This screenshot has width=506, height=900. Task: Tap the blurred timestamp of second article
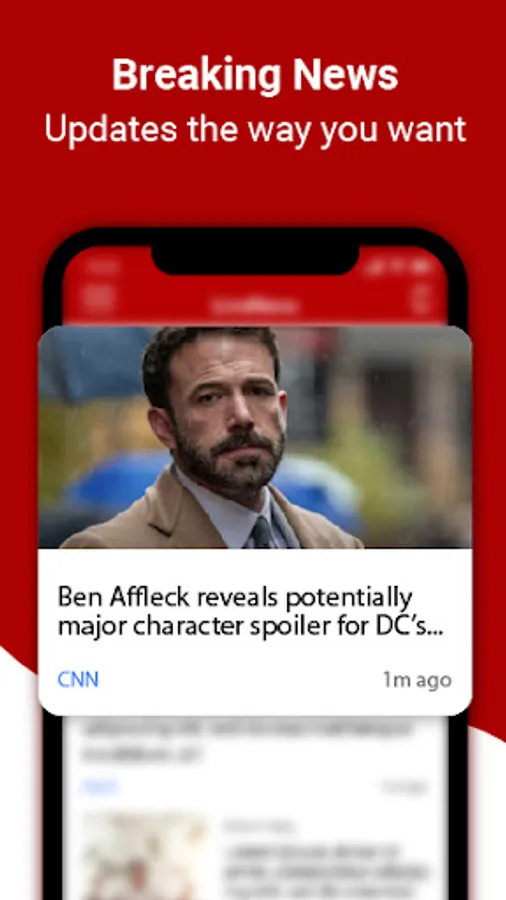point(404,787)
